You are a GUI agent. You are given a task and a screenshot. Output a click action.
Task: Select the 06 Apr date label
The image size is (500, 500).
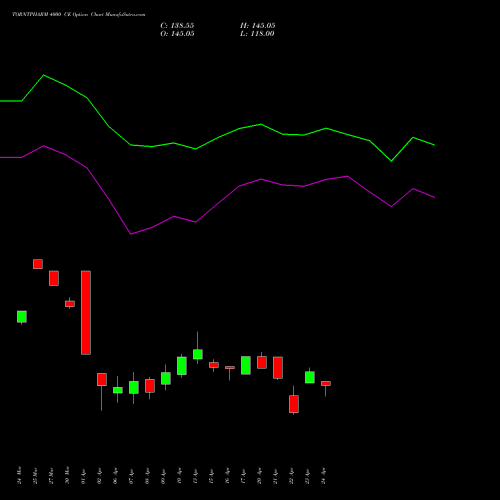[115, 476]
